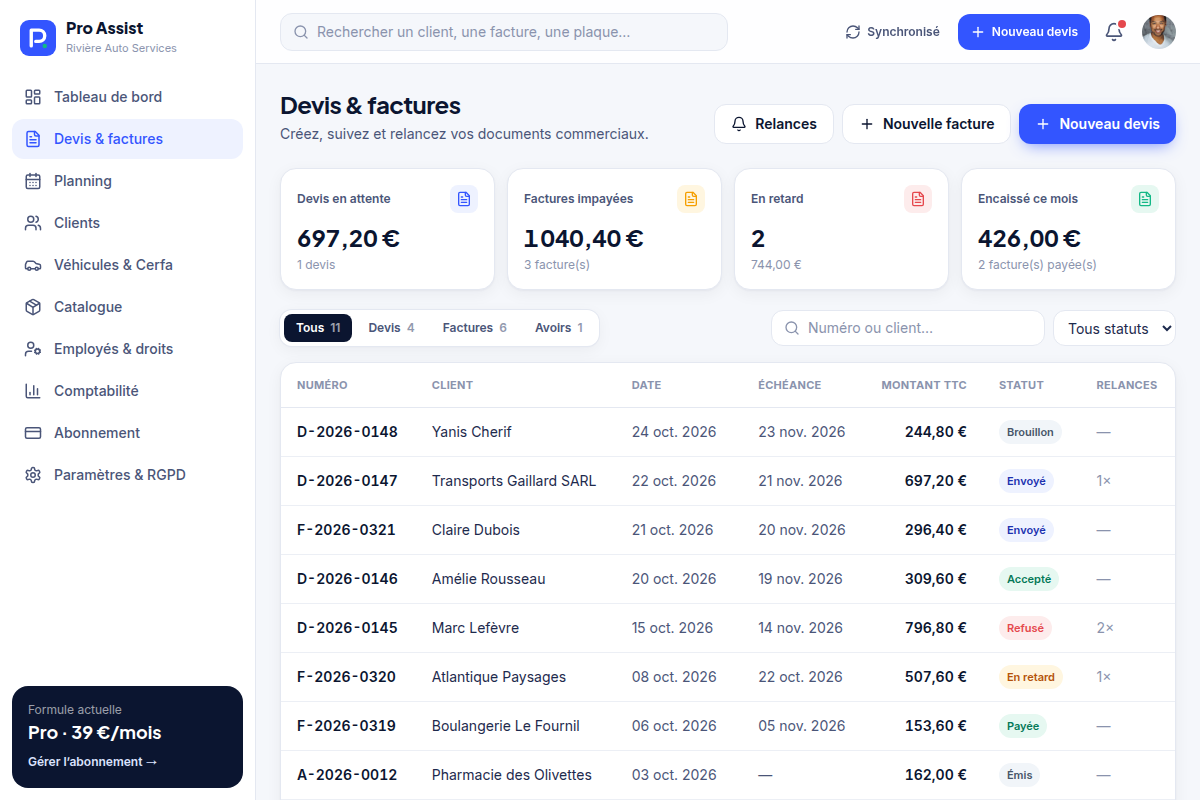
Task: Click client Transports Gaillard SARL
Action: [514, 481]
